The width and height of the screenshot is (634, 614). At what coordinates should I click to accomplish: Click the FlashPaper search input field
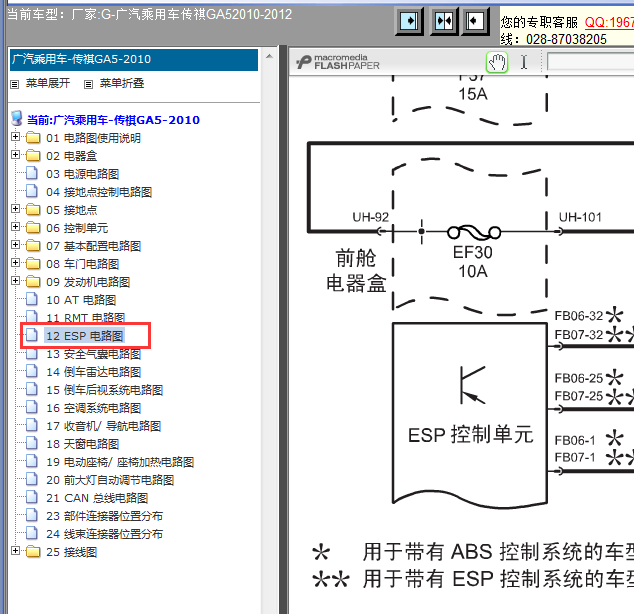pos(590,62)
